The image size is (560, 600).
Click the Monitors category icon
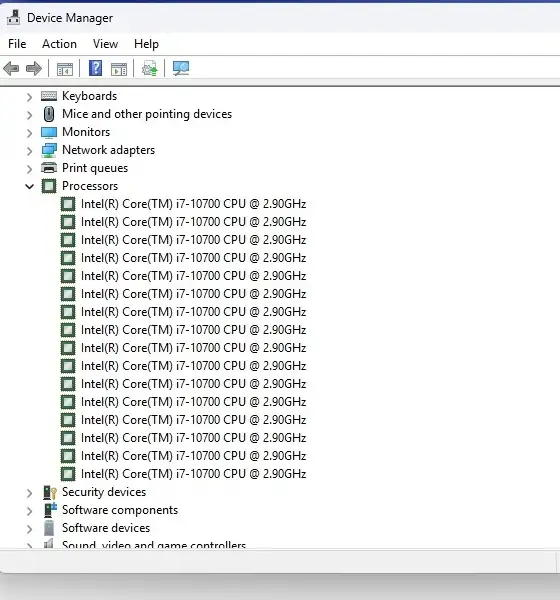pyautogui.click(x=49, y=132)
